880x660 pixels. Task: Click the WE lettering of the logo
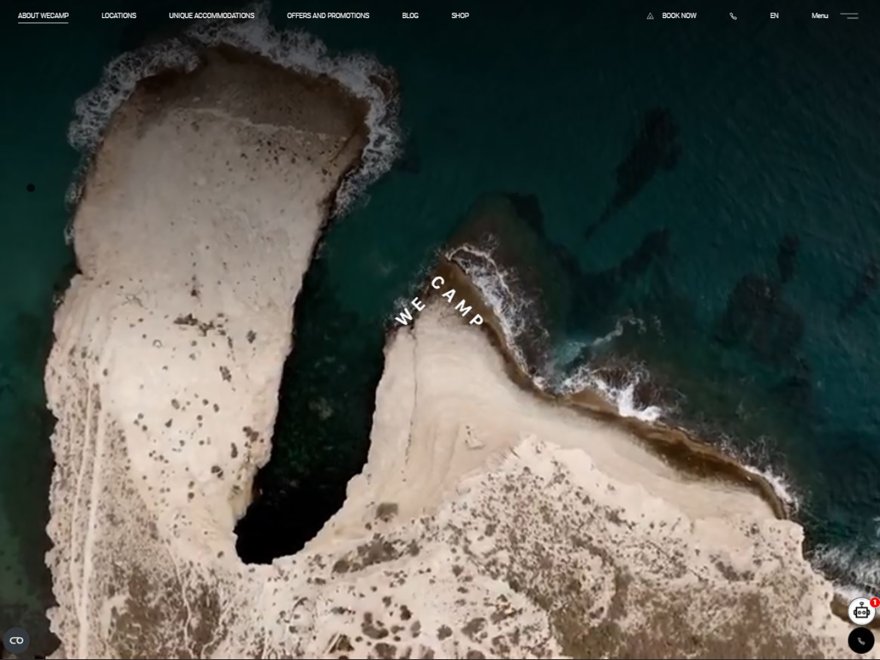click(x=411, y=312)
